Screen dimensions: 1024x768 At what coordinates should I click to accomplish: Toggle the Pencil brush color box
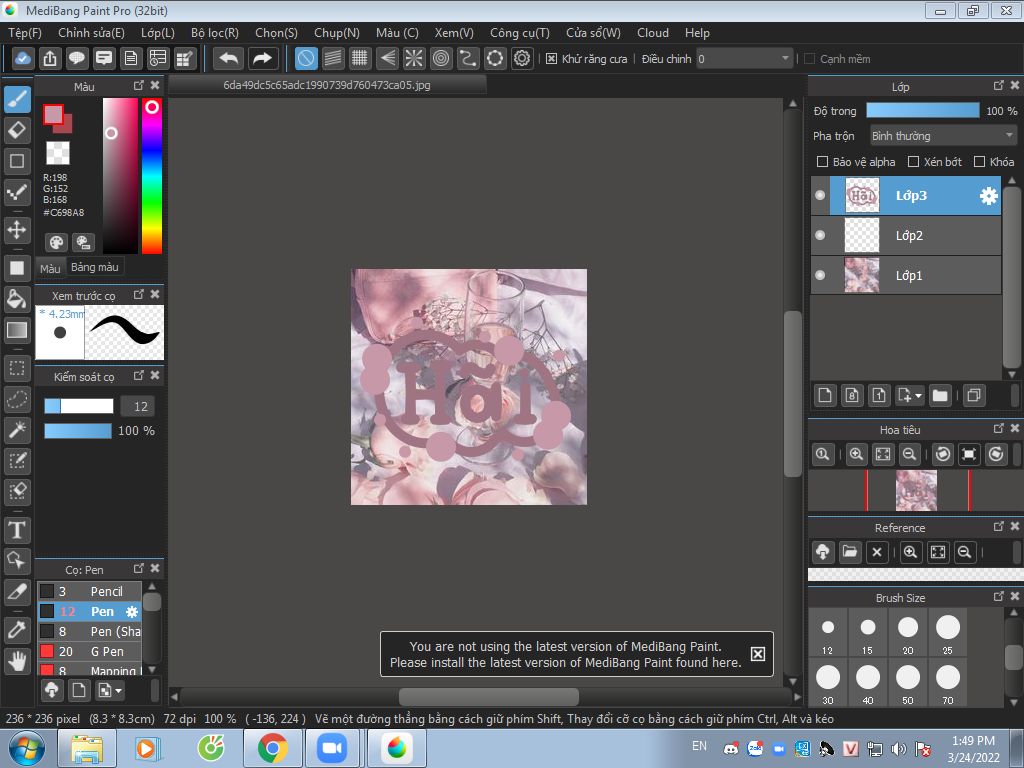(47, 592)
